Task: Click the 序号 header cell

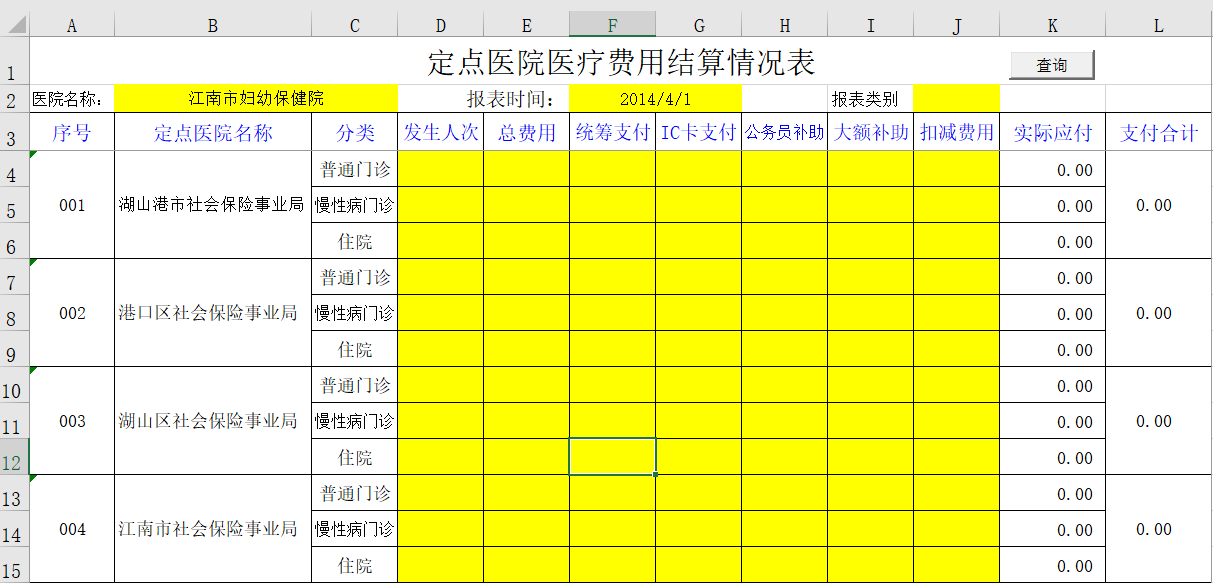Action: tap(72, 132)
